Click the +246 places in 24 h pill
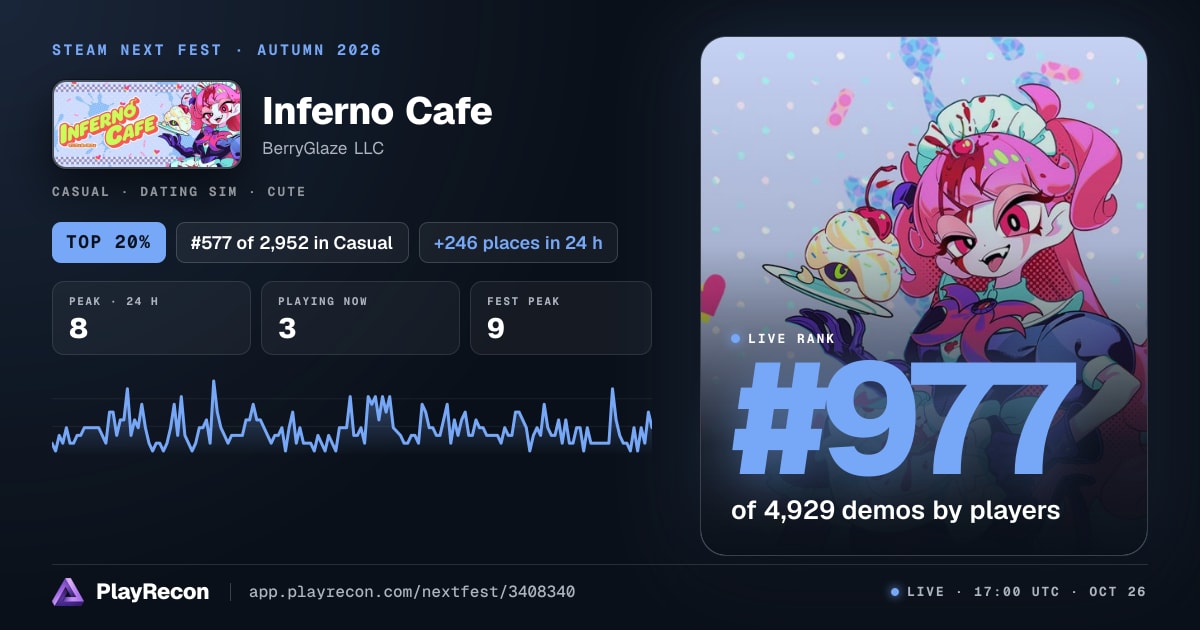This screenshot has height=630, width=1200. pyautogui.click(x=518, y=242)
